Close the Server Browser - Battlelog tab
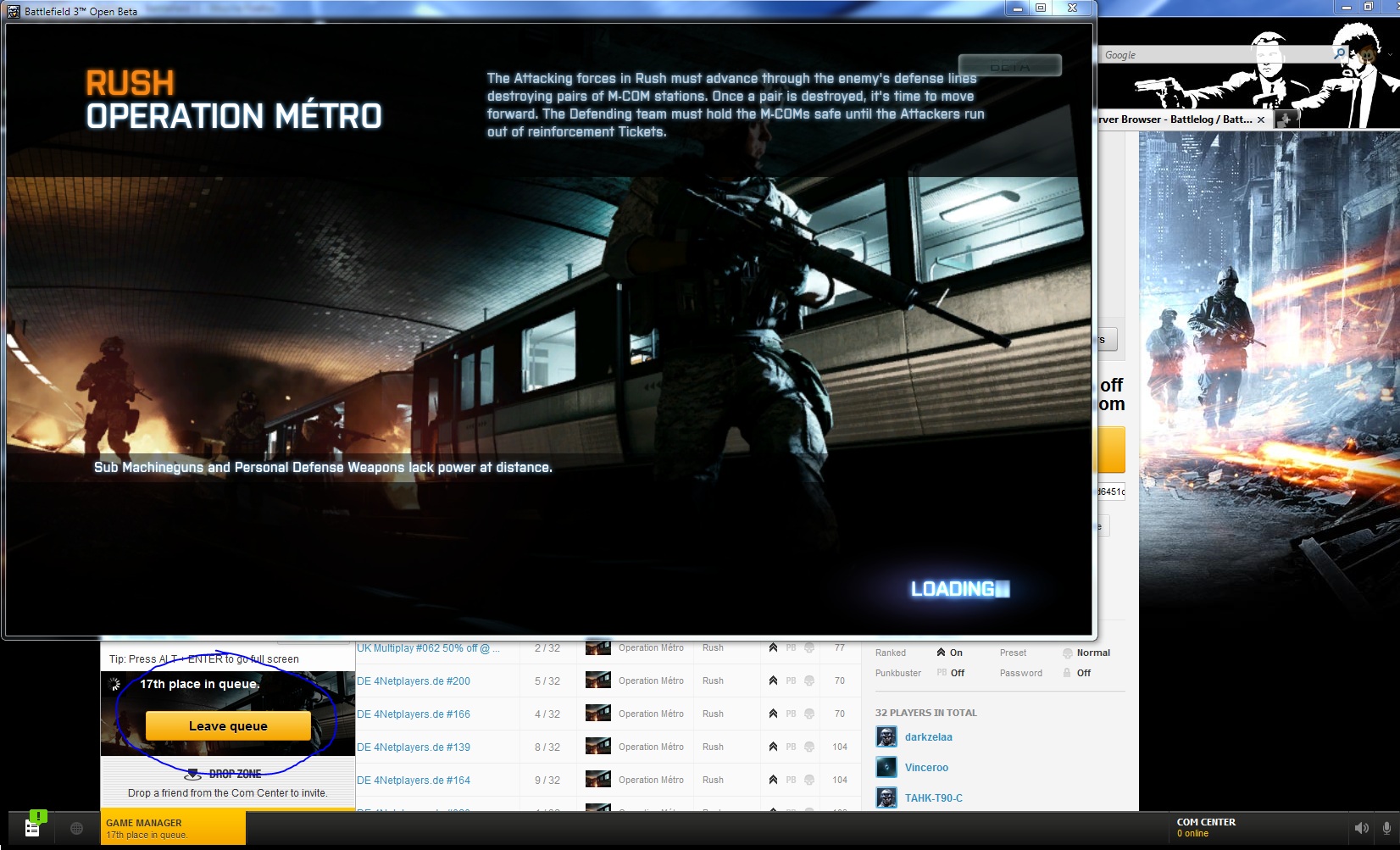The width and height of the screenshot is (1400, 850). pos(1261,119)
